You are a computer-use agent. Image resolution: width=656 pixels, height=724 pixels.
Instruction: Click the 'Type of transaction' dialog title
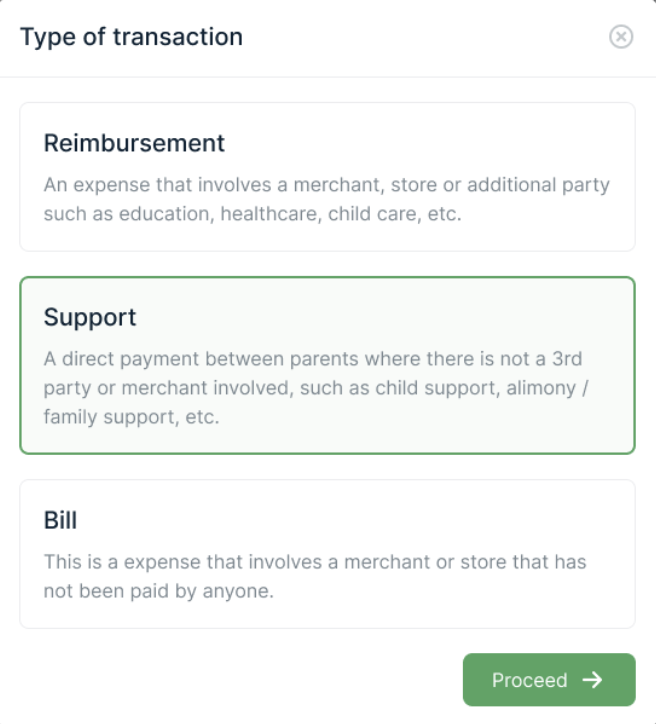click(x=131, y=38)
